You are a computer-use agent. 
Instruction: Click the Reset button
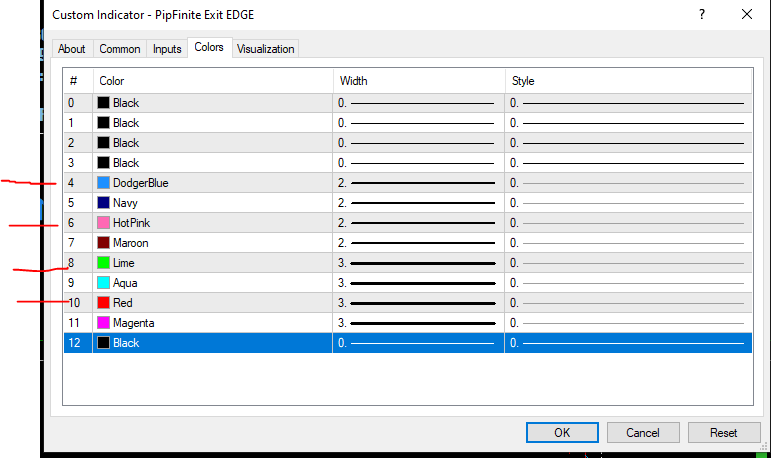click(x=723, y=432)
